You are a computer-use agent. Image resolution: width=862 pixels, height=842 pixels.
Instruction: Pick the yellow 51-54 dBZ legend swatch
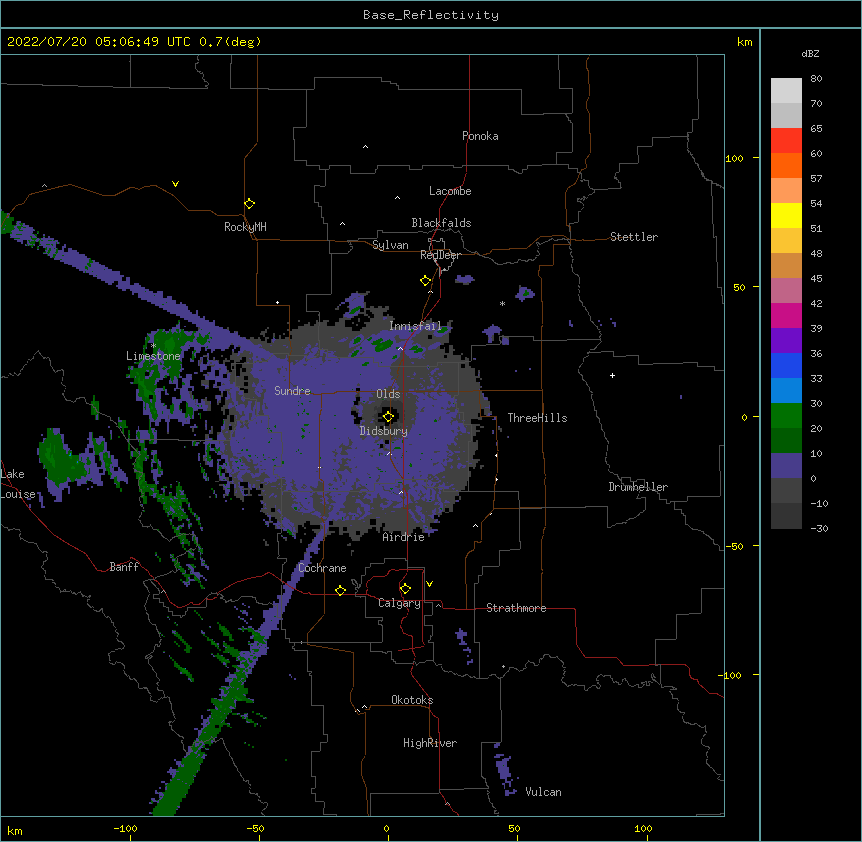coord(786,215)
